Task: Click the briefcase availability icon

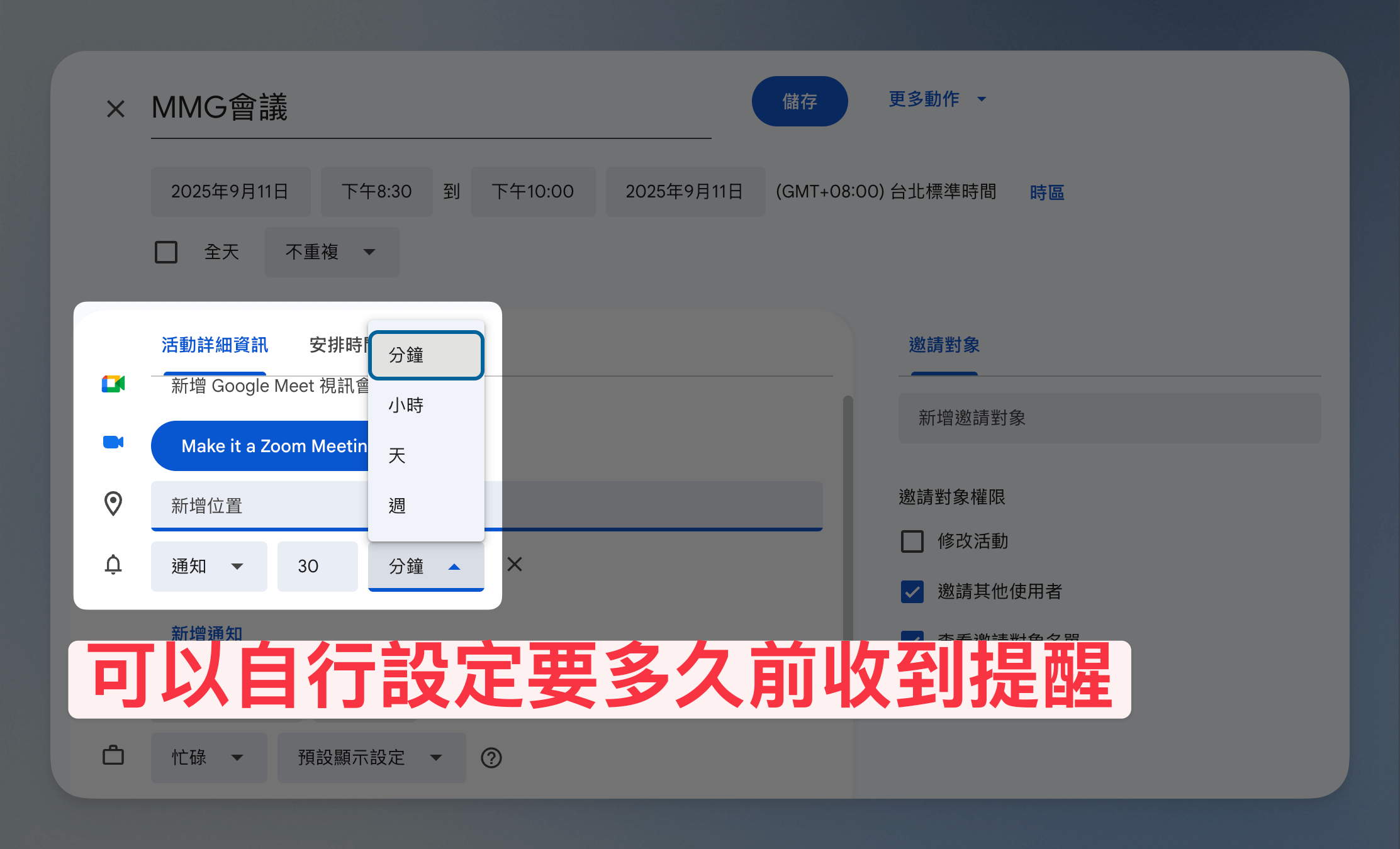Action: (113, 755)
